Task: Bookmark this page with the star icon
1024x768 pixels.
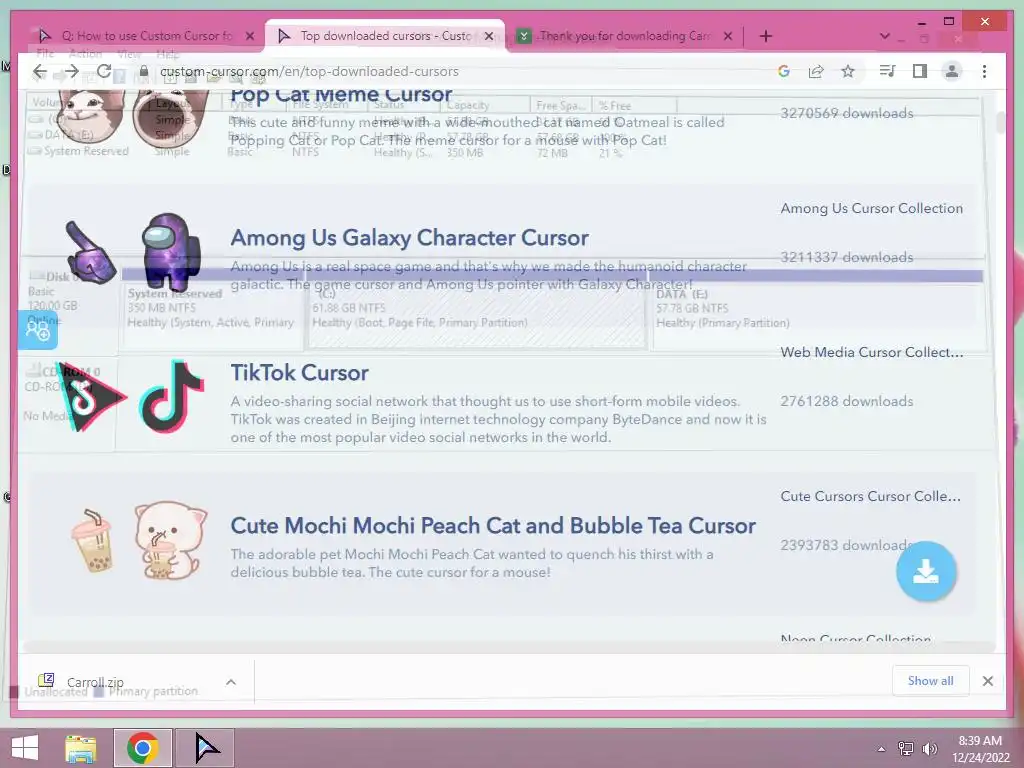Action: point(848,71)
